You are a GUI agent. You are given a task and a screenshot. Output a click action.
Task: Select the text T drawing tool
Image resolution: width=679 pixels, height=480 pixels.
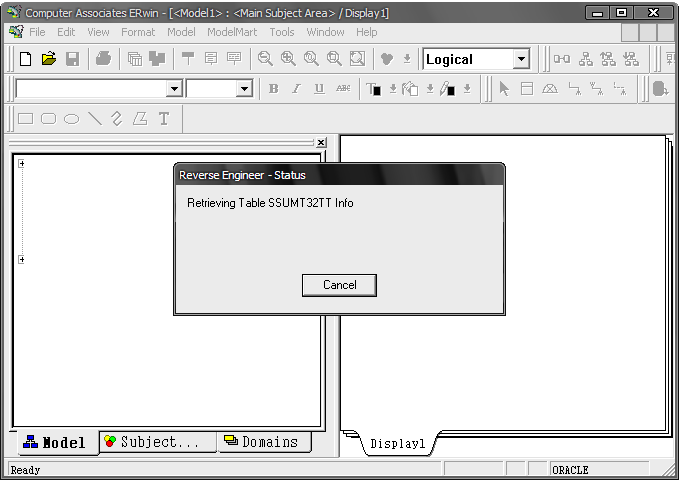tap(164, 119)
